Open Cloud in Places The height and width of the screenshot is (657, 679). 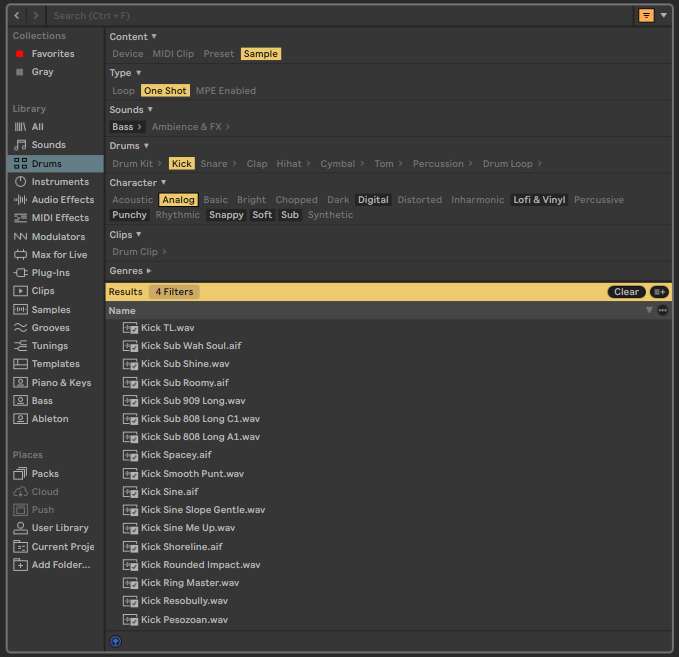(36, 492)
